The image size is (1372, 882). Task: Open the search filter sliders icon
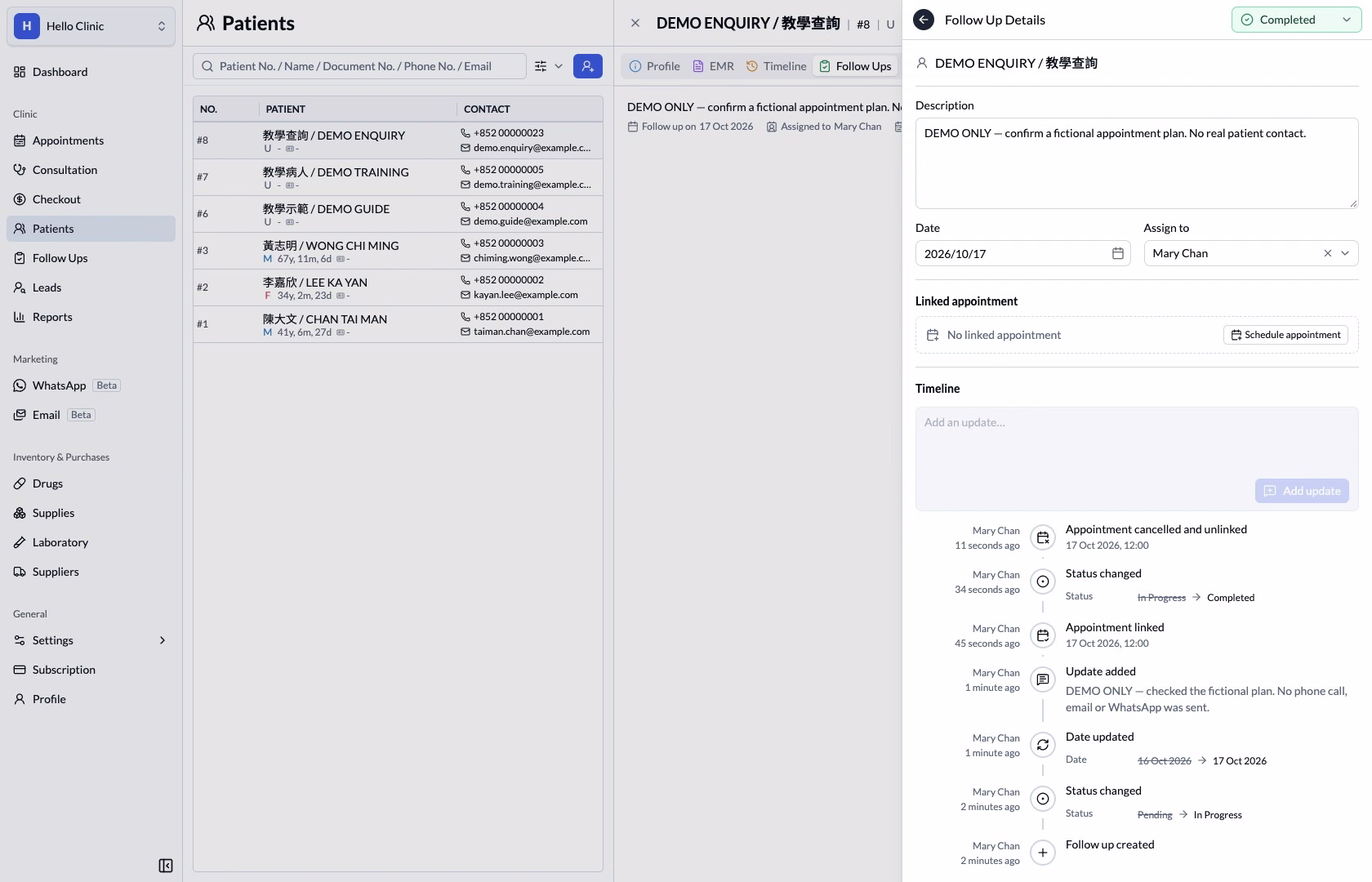click(541, 66)
